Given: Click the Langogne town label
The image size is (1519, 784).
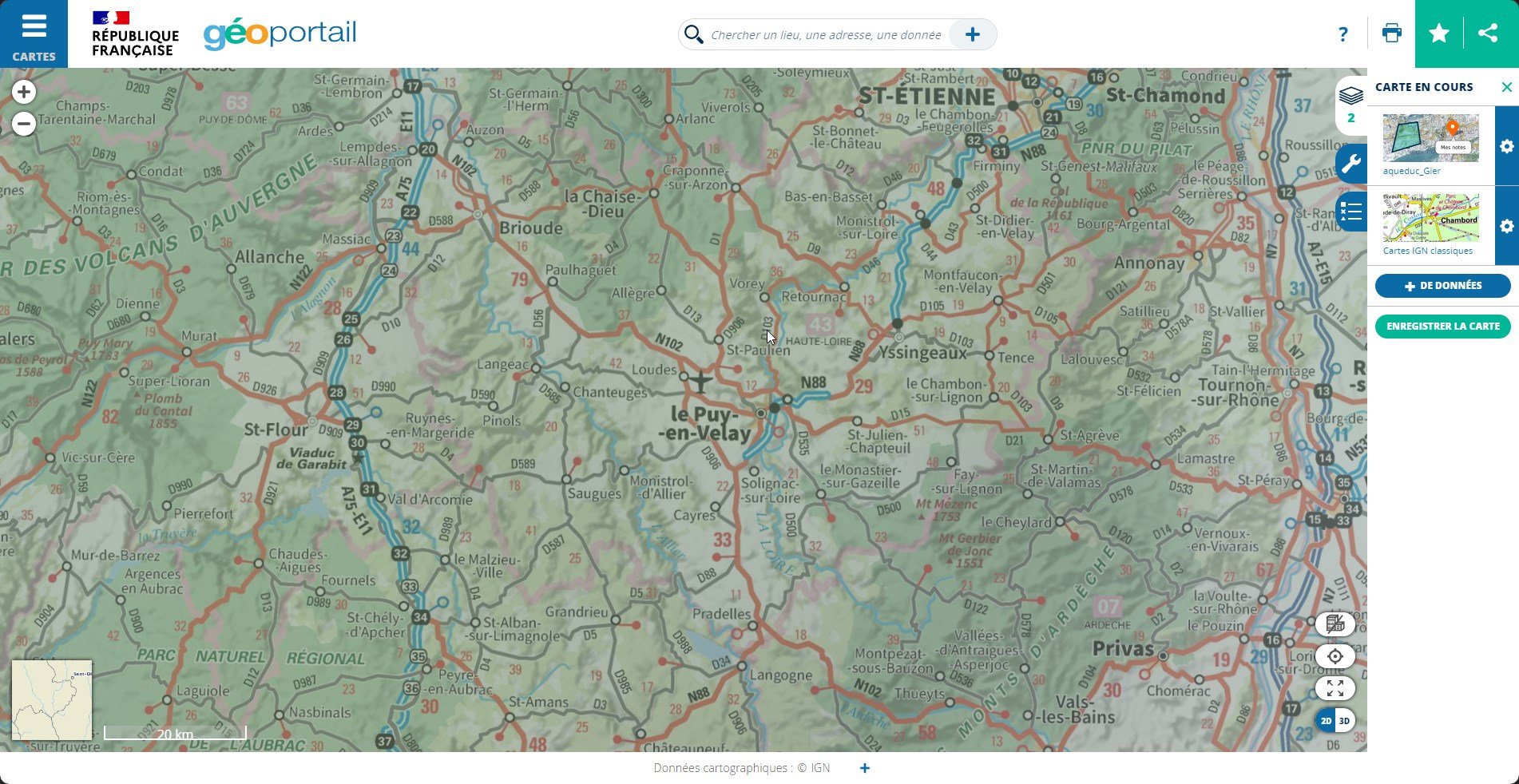Looking at the screenshot, I should click(x=780, y=675).
